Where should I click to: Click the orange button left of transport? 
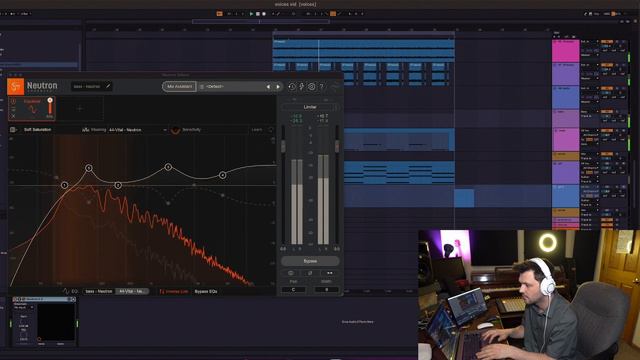(220, 14)
